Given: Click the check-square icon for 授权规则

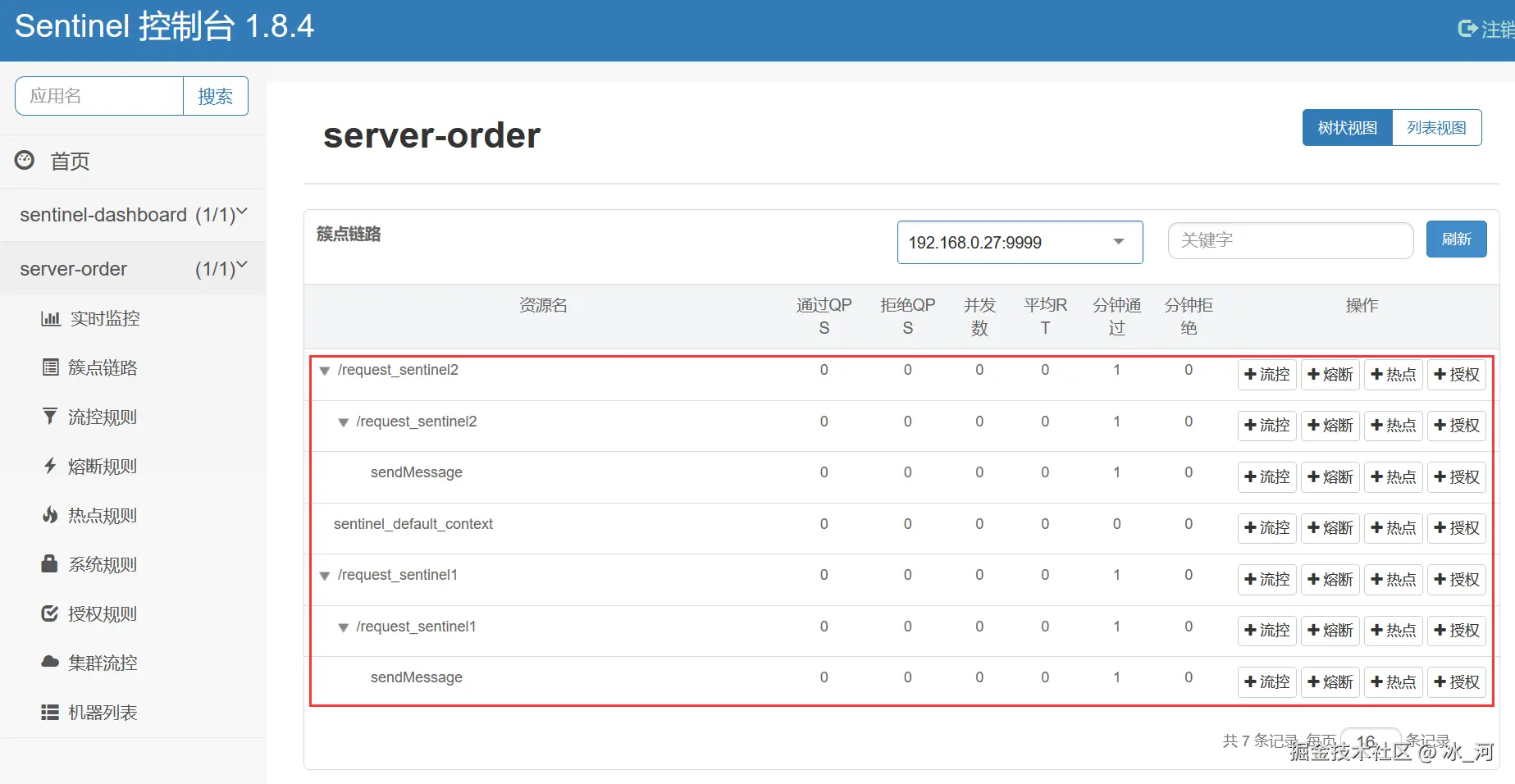Looking at the screenshot, I should point(50,613).
